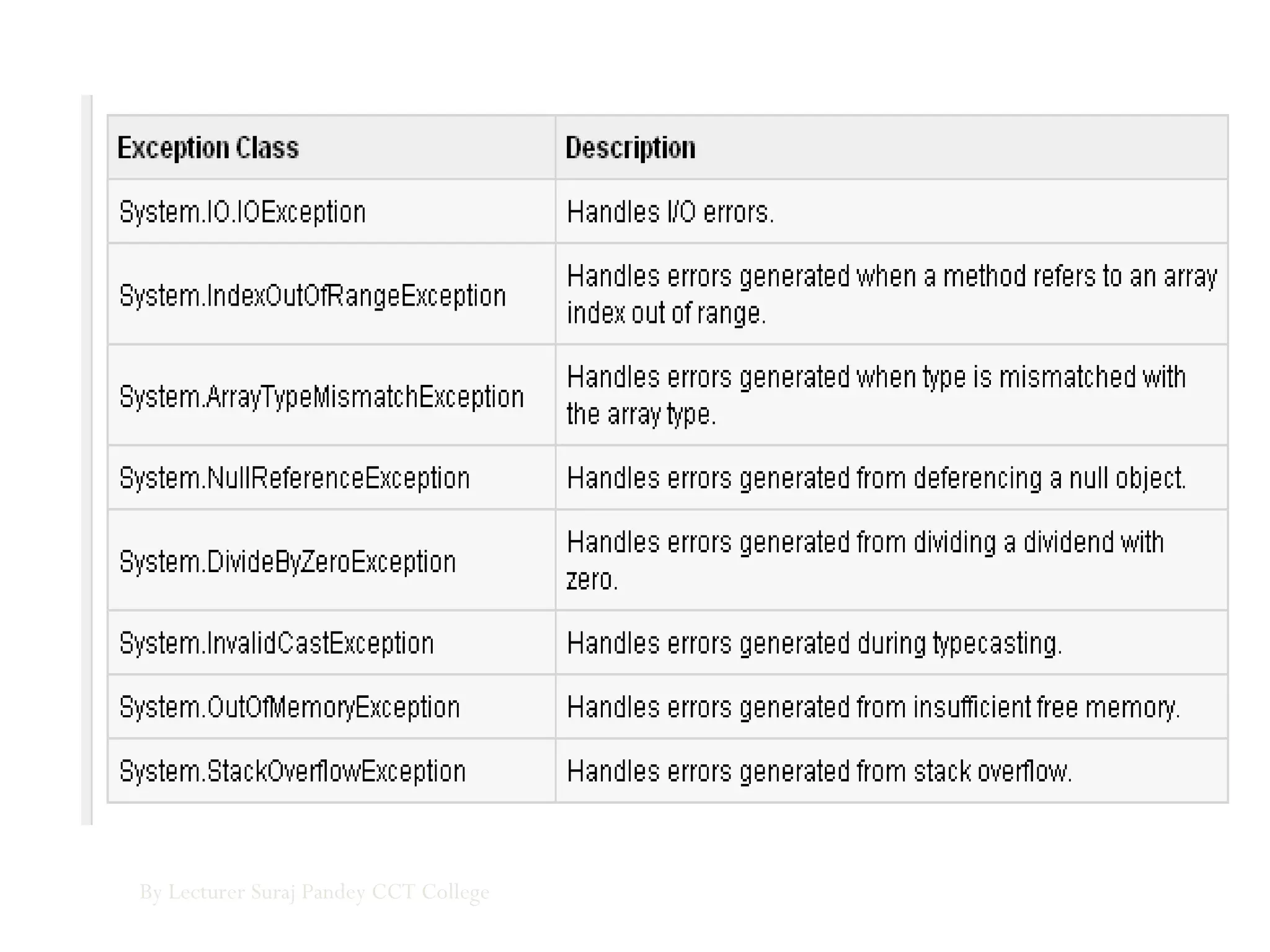
Task: Click the grey vertical bar left of table
Action: click(x=87, y=460)
